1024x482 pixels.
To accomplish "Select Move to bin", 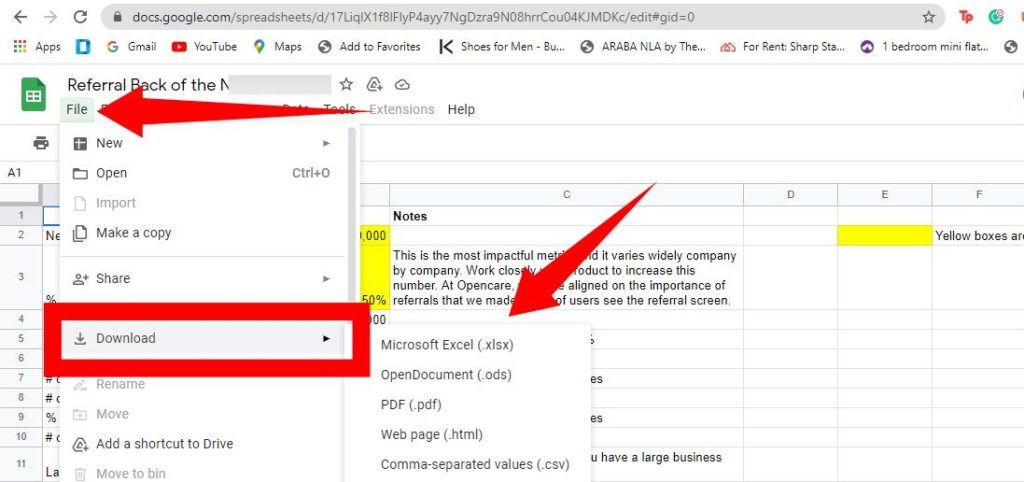I will point(202,474).
